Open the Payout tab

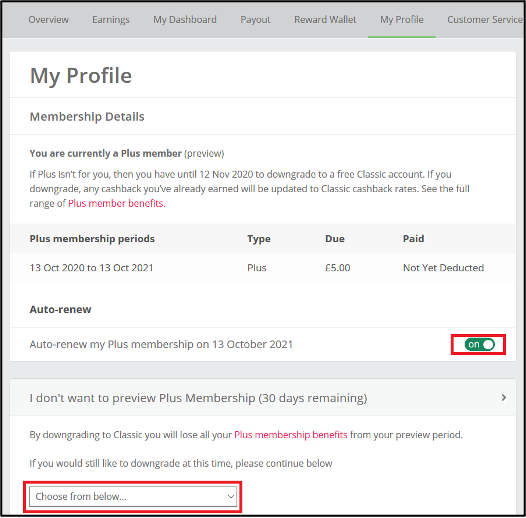(x=255, y=20)
